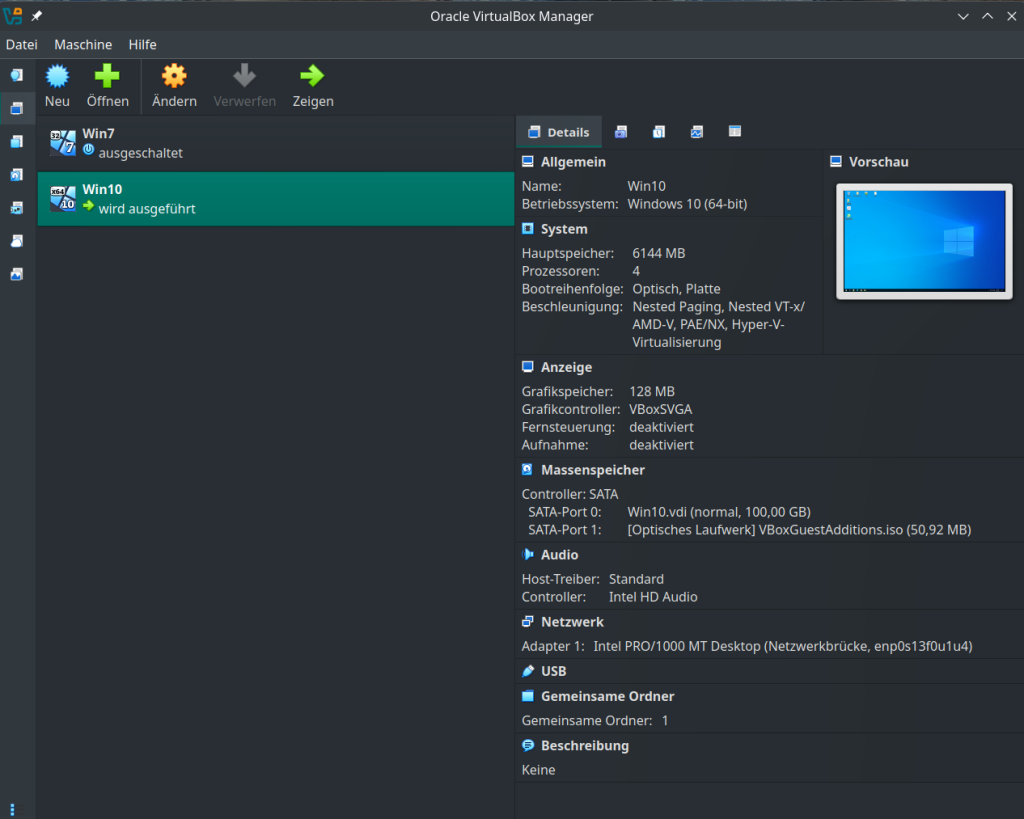1024x819 pixels.
Task: Open the Cloud profiles sidebar icon
Action: click(x=16, y=241)
